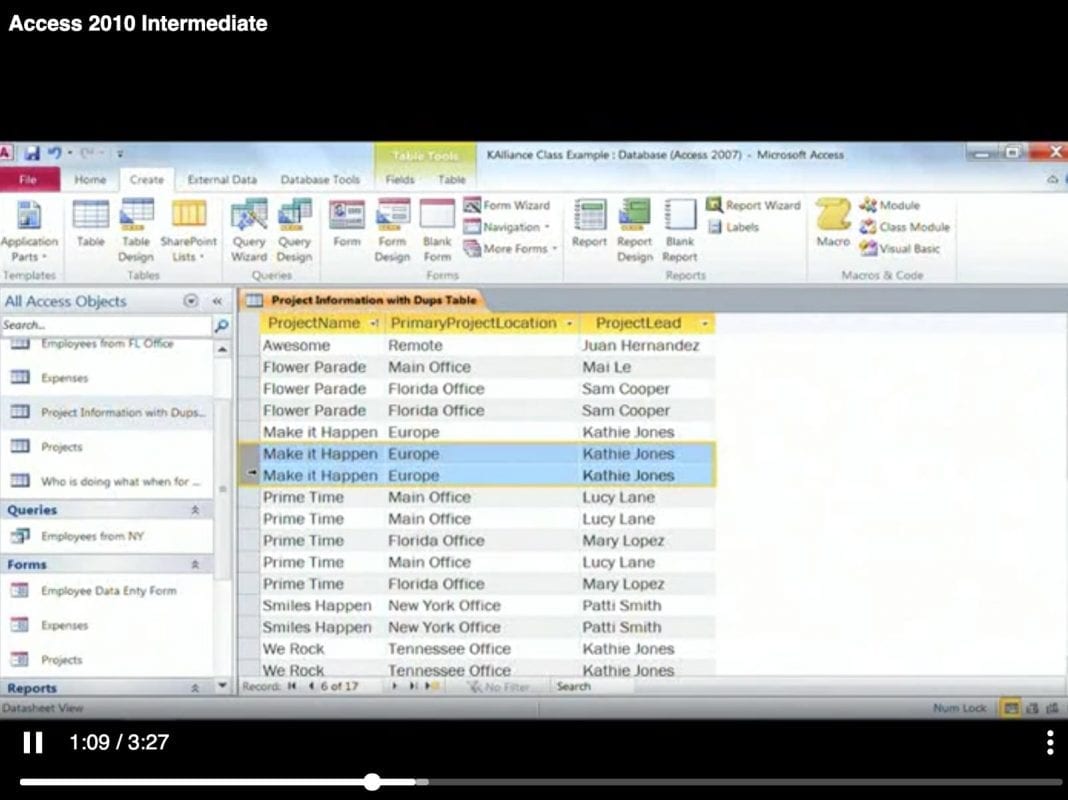Click the Macro icon
Image resolution: width=1068 pixels, height=800 pixels.
point(834,225)
